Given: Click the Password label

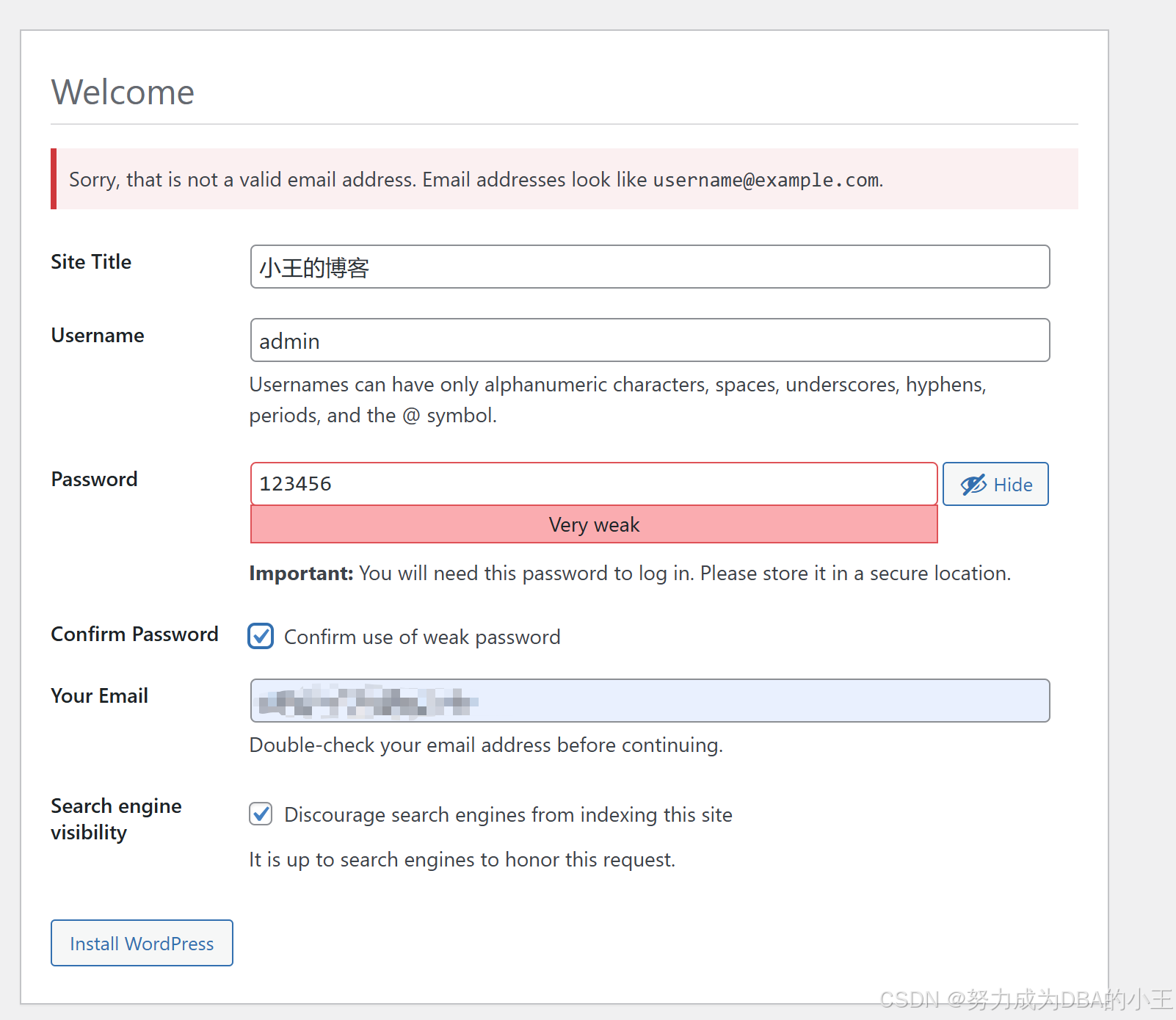Looking at the screenshot, I should pos(94,479).
